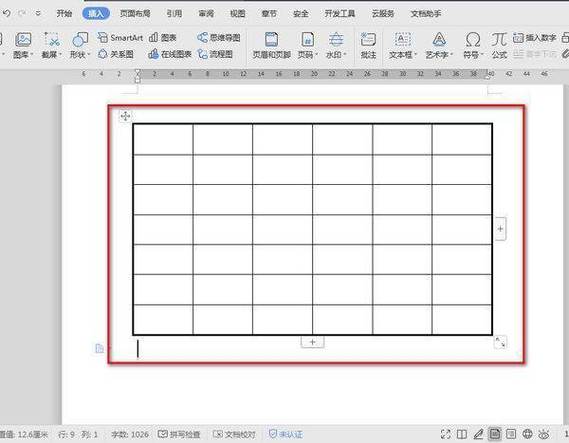Click the 形状 shapes icon
This screenshot has height=443, width=569.
pyautogui.click(x=79, y=39)
